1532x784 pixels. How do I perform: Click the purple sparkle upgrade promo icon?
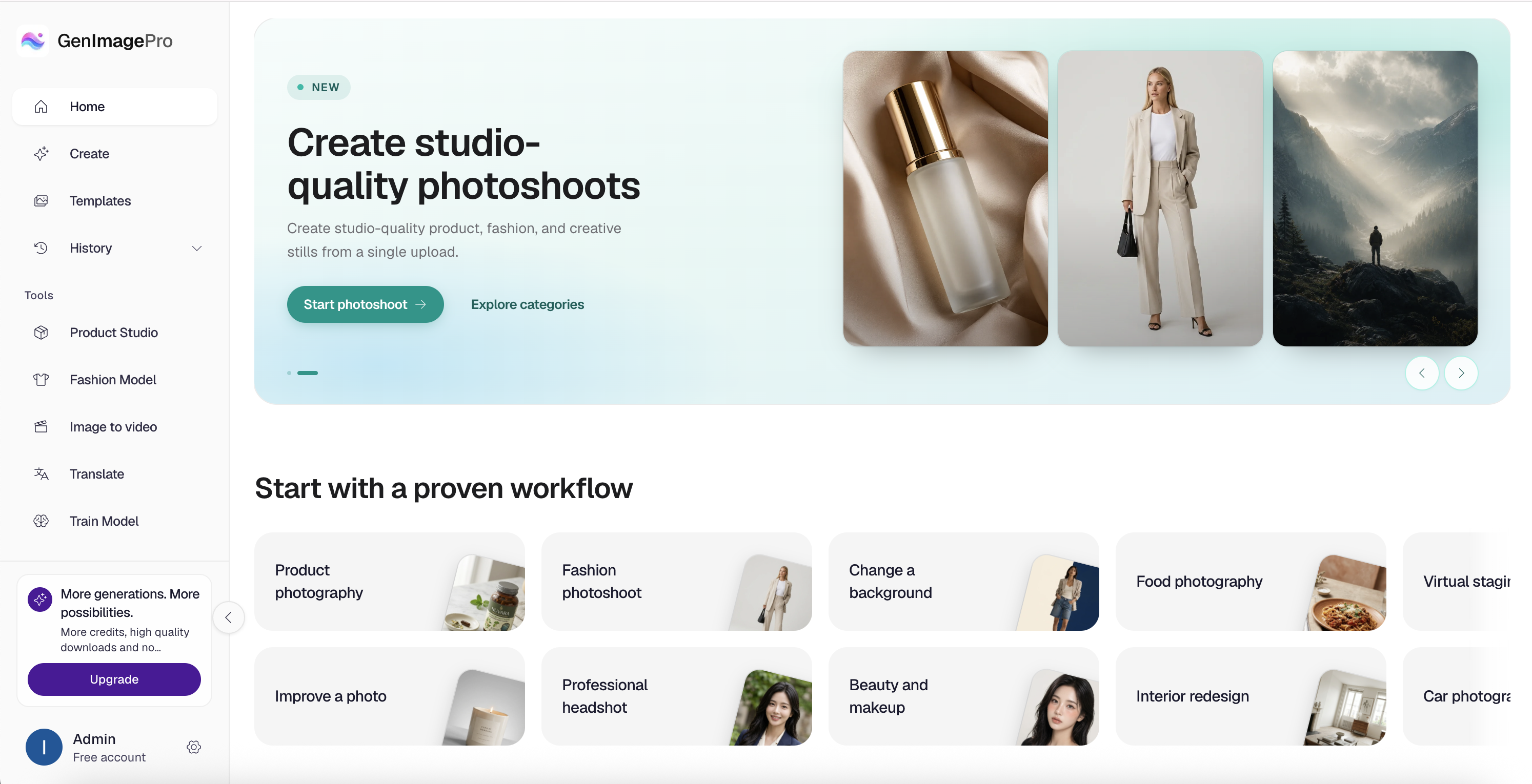click(40, 600)
